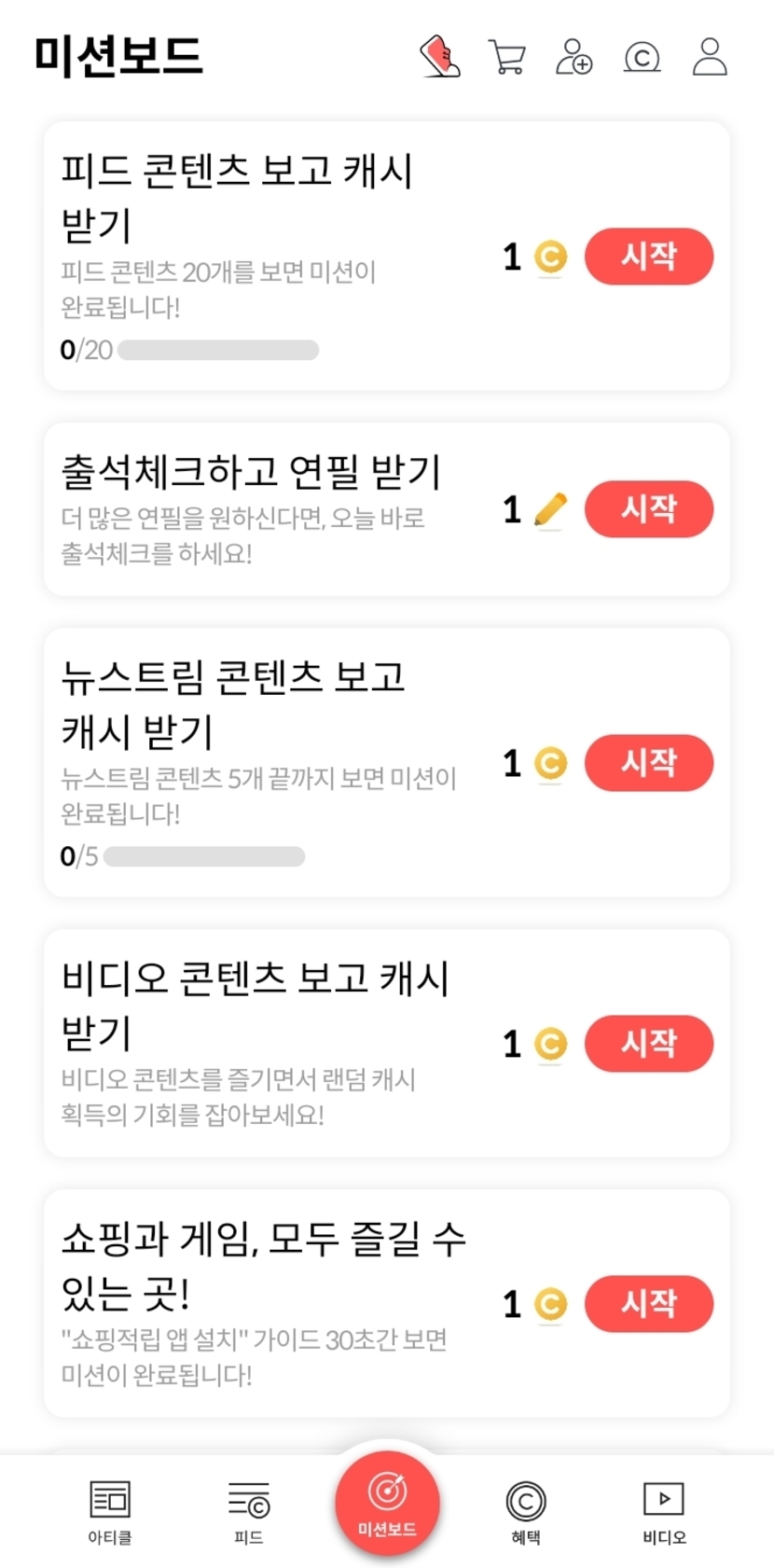Tap the 비디오 video icon
The width and height of the screenshot is (774, 1568).
(664, 1511)
